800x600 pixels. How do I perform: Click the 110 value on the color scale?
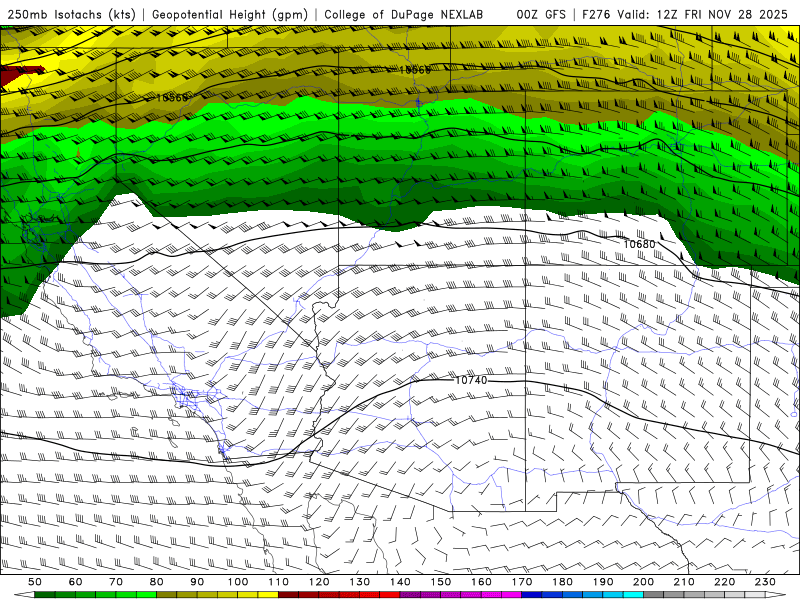coord(278,582)
